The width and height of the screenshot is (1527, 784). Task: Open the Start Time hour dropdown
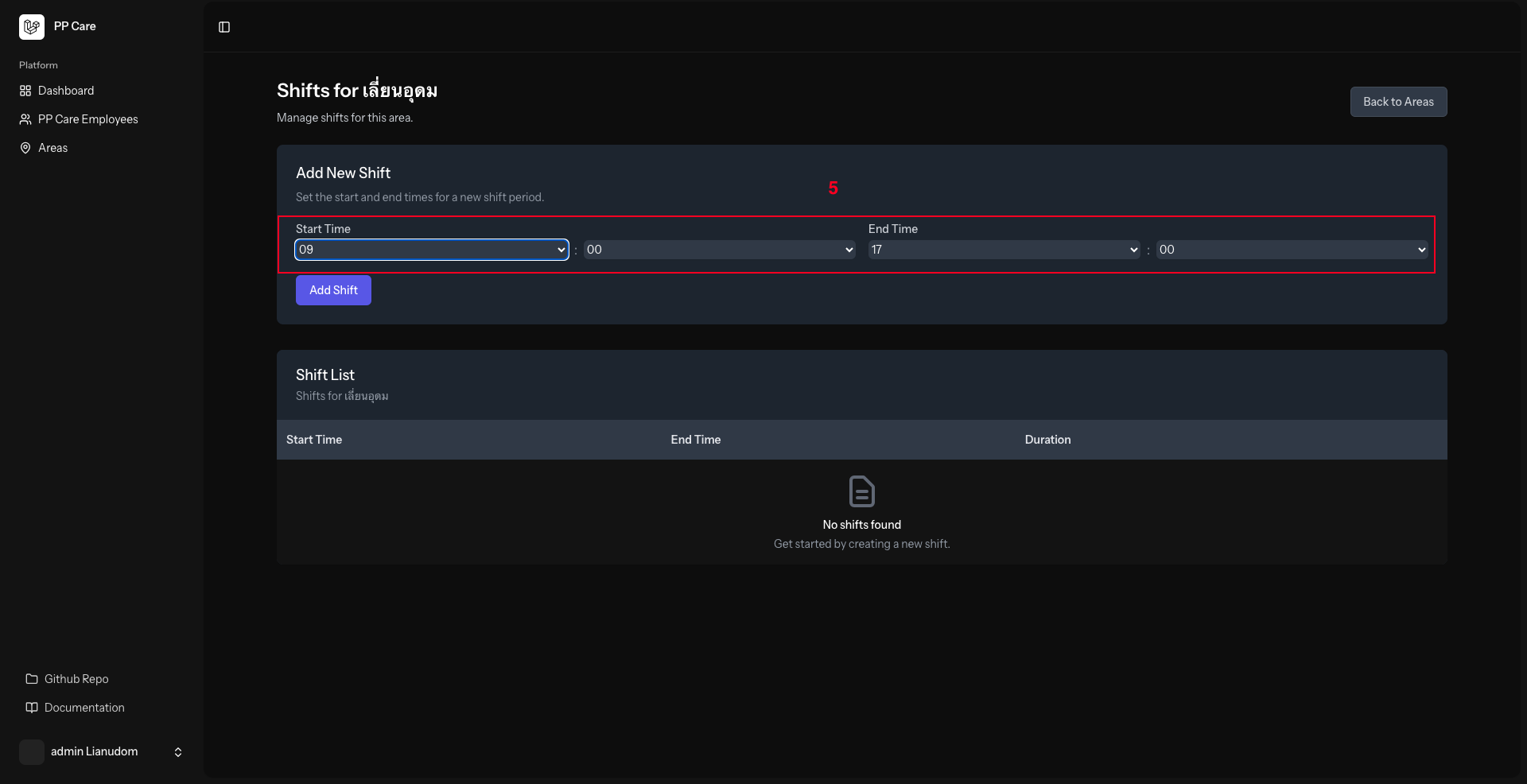[432, 250]
